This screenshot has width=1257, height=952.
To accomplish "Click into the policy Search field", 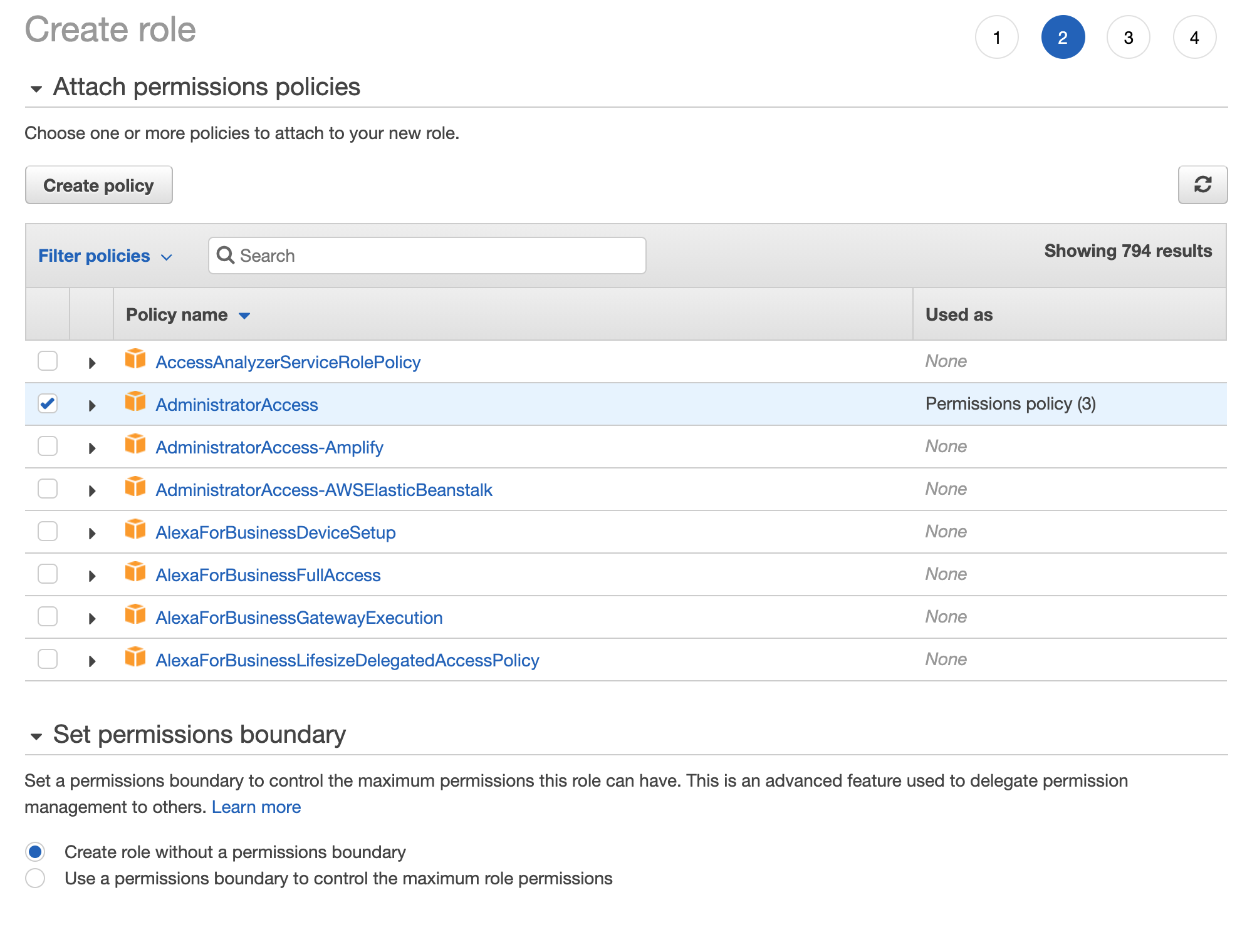I will [x=439, y=256].
